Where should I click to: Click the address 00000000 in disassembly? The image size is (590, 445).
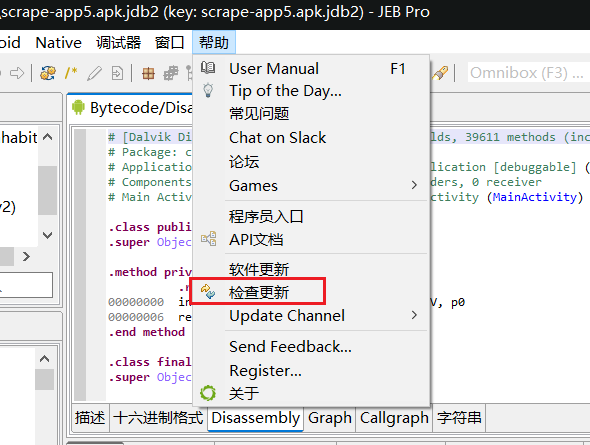(x=136, y=302)
